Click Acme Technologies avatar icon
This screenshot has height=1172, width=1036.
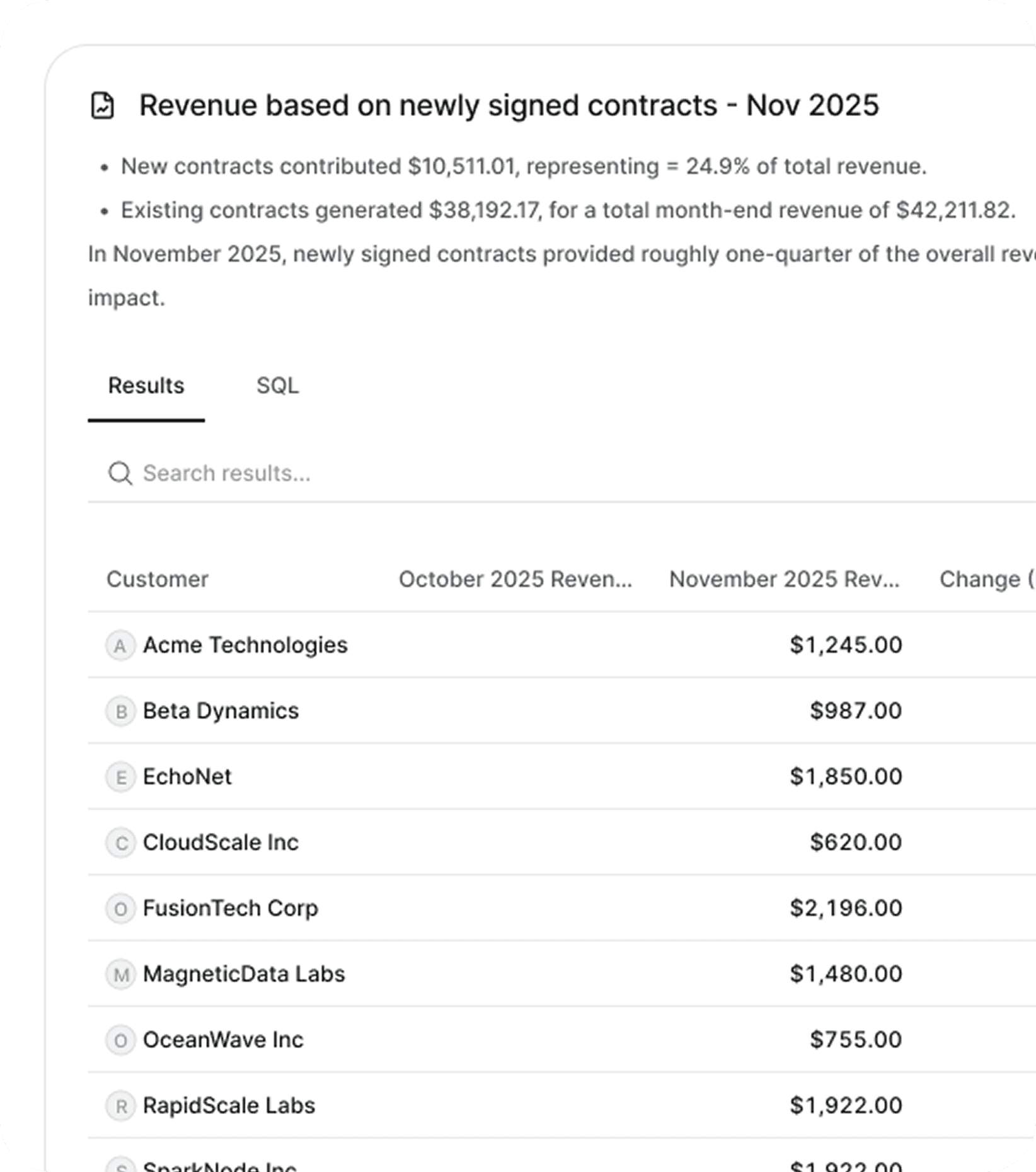pyautogui.click(x=120, y=646)
